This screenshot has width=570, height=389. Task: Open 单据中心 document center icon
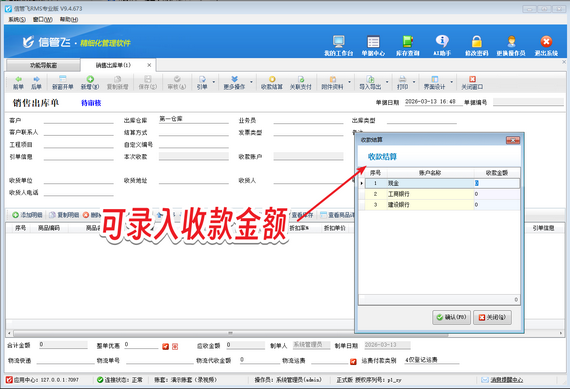point(373,45)
